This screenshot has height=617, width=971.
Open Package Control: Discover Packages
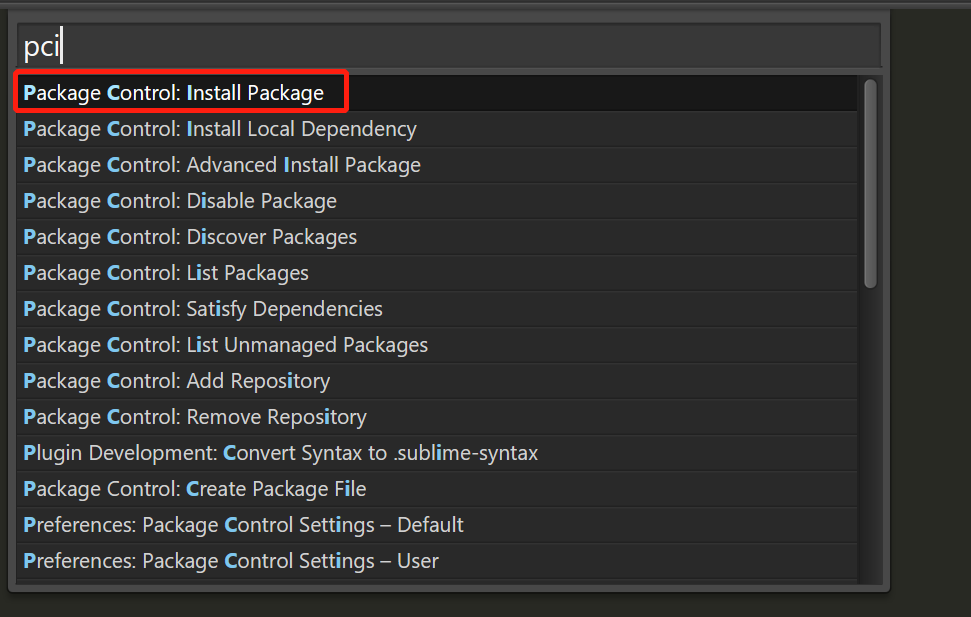437,237
